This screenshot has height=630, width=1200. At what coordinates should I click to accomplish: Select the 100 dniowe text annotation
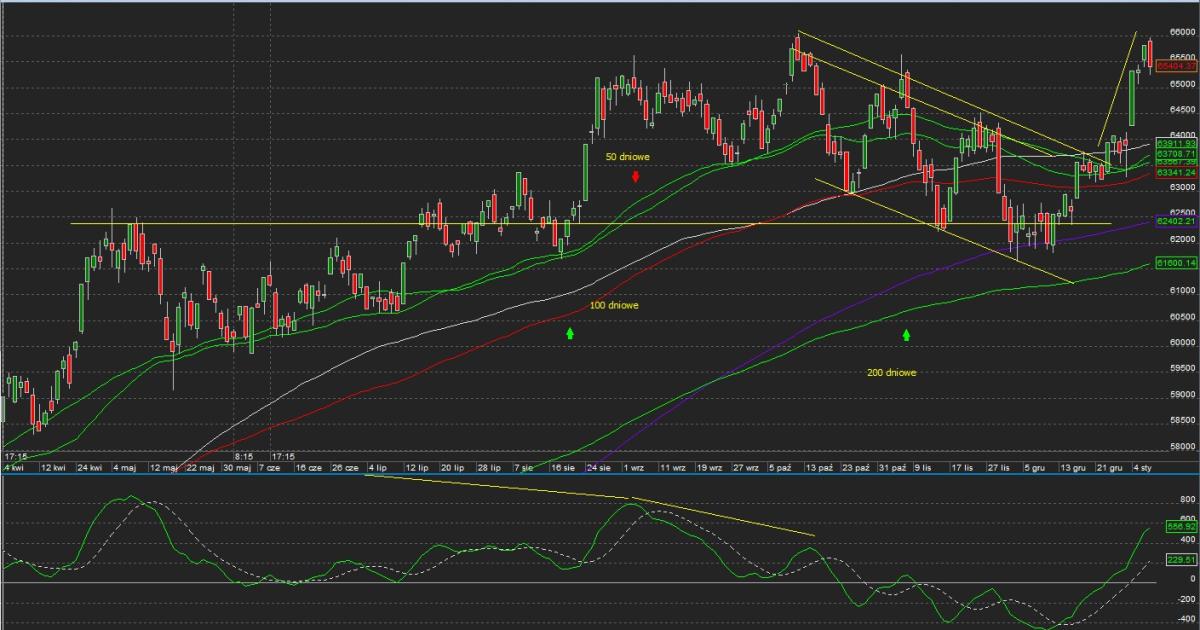point(614,305)
